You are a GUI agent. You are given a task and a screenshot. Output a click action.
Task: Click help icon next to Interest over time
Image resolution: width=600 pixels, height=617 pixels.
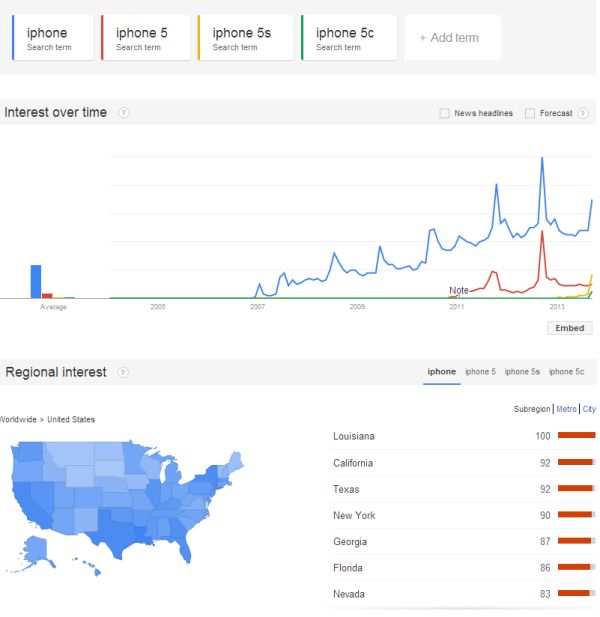pyautogui.click(x=124, y=113)
